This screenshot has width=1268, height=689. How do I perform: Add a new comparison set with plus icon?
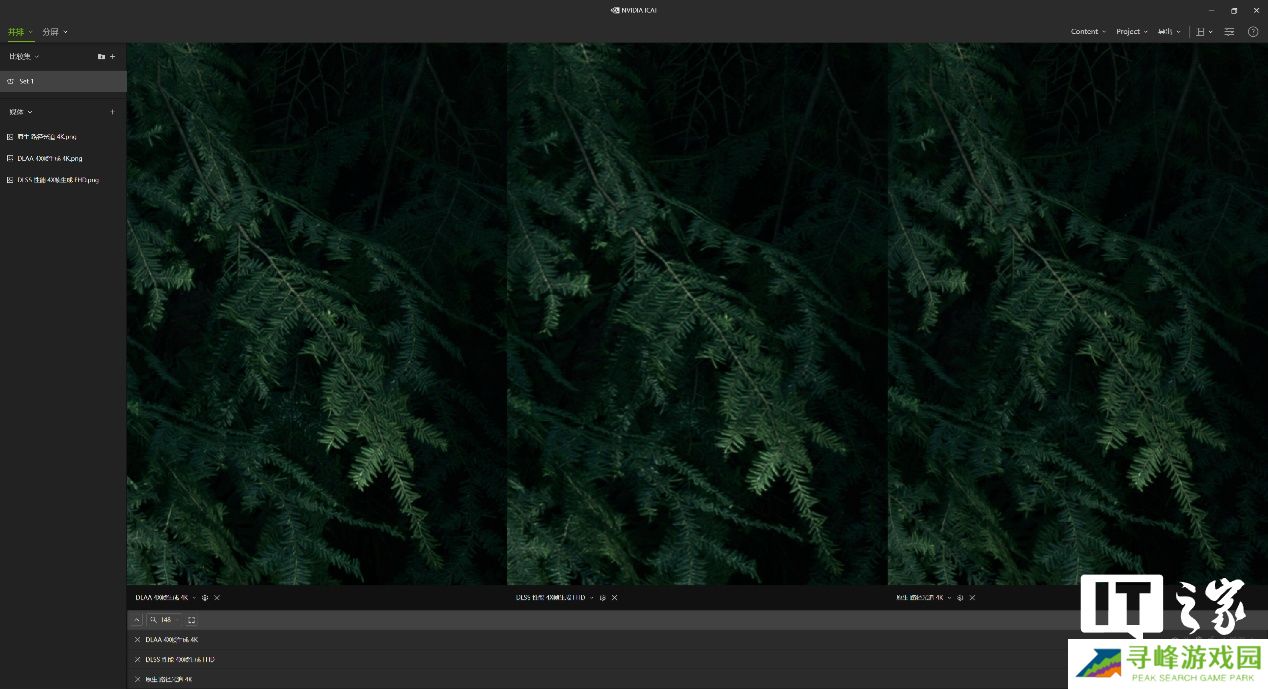pos(112,57)
